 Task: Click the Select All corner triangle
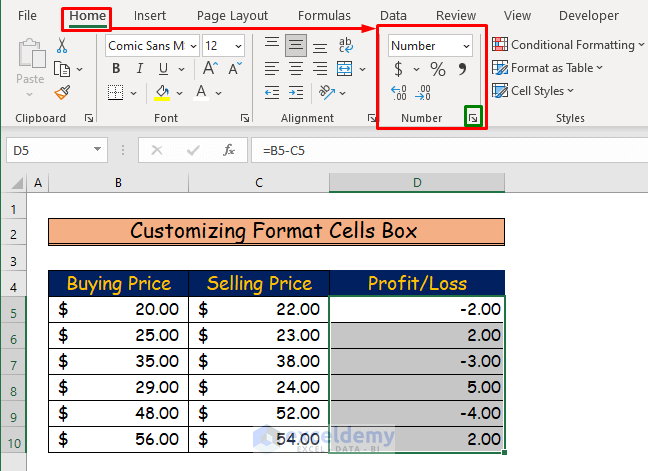(16, 183)
